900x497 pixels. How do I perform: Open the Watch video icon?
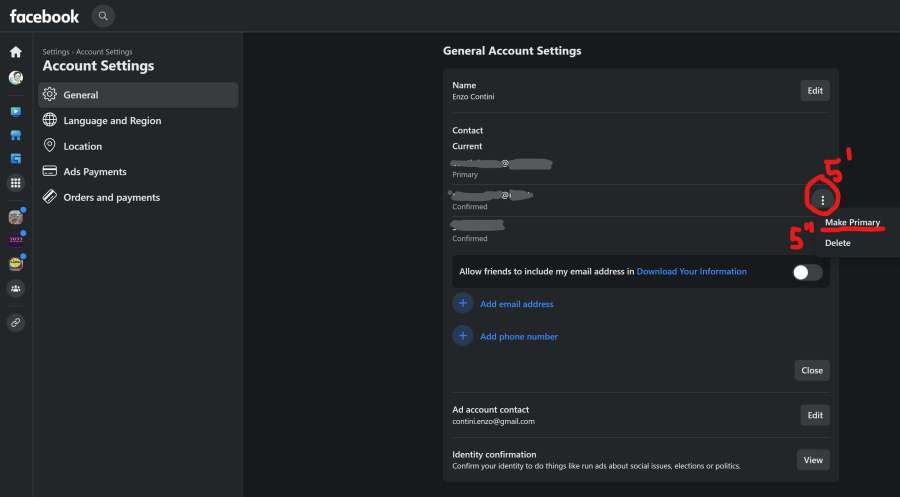point(16,111)
